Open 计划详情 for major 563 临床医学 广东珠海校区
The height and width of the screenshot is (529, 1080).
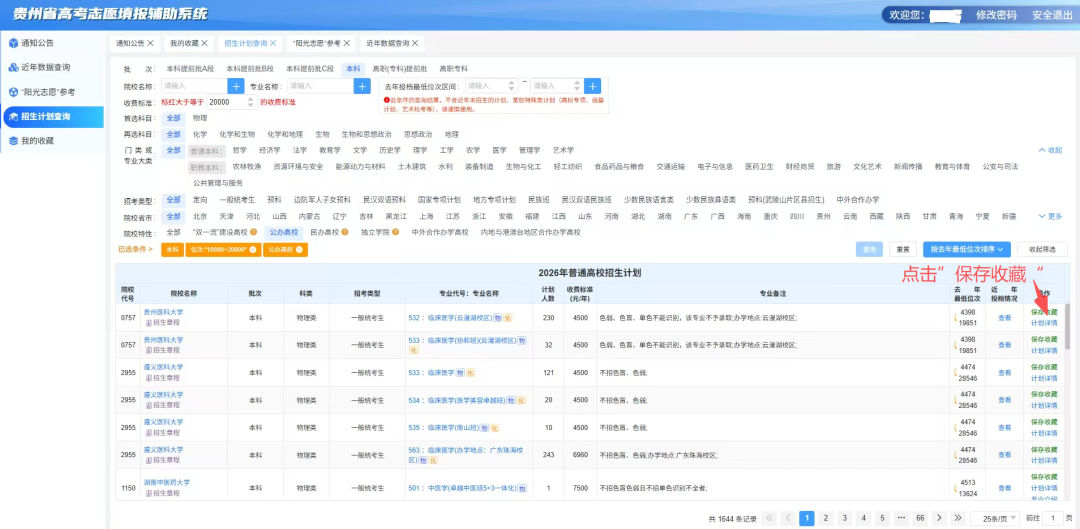[1043, 460]
